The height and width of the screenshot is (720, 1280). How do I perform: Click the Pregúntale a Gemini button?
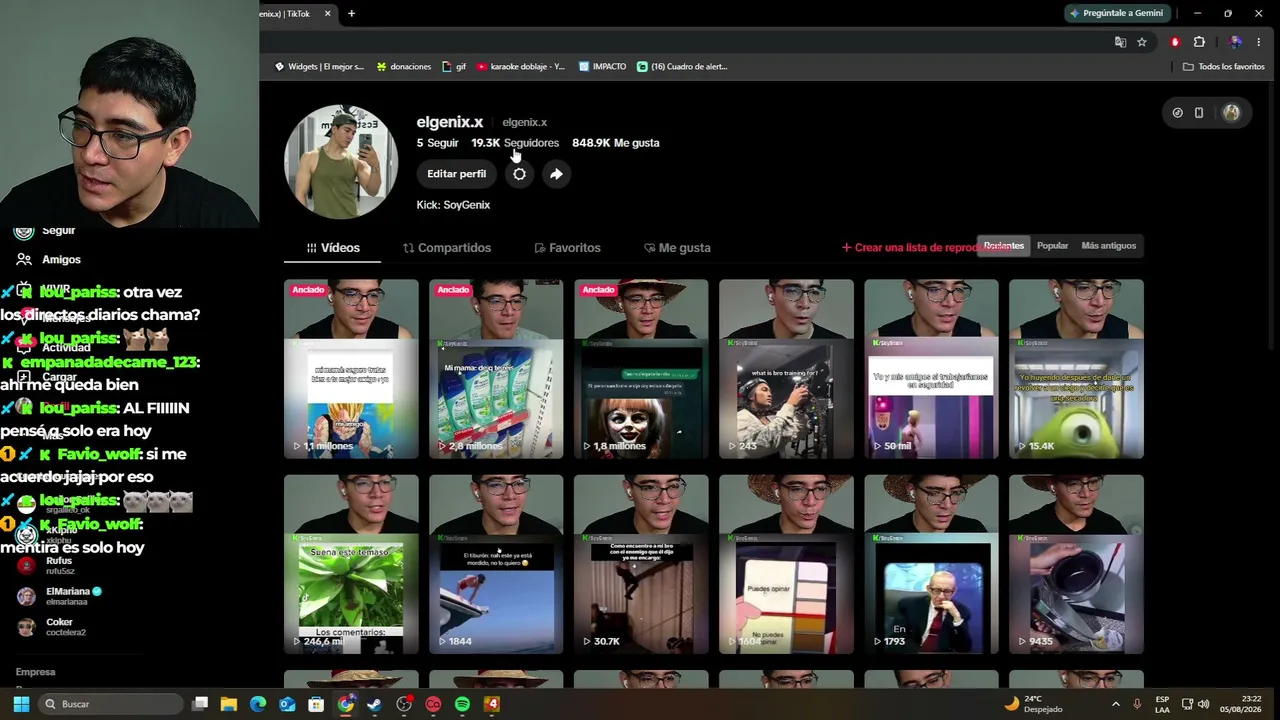coord(1116,13)
